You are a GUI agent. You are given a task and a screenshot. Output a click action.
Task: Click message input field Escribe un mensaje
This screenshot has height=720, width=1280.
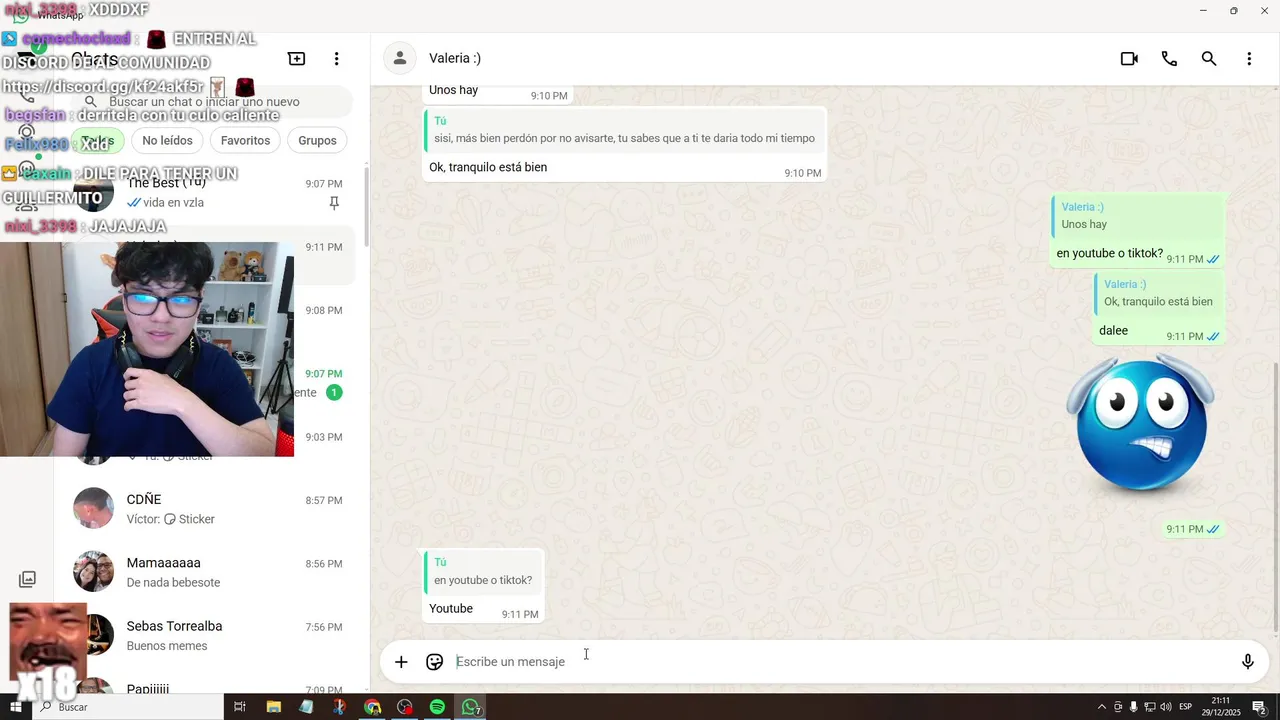click(840, 661)
